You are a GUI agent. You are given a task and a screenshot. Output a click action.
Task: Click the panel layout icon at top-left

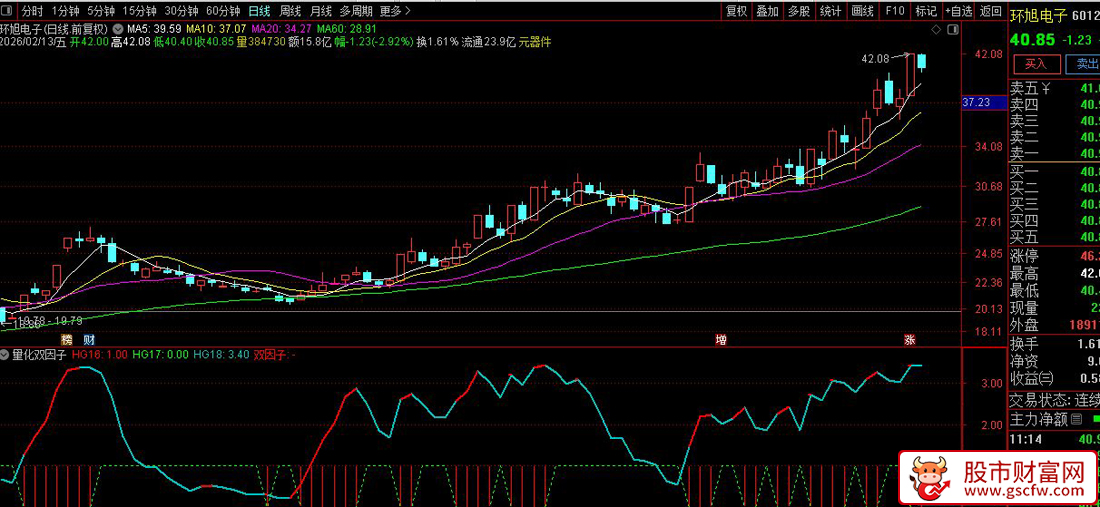pyautogui.click(x=10, y=11)
